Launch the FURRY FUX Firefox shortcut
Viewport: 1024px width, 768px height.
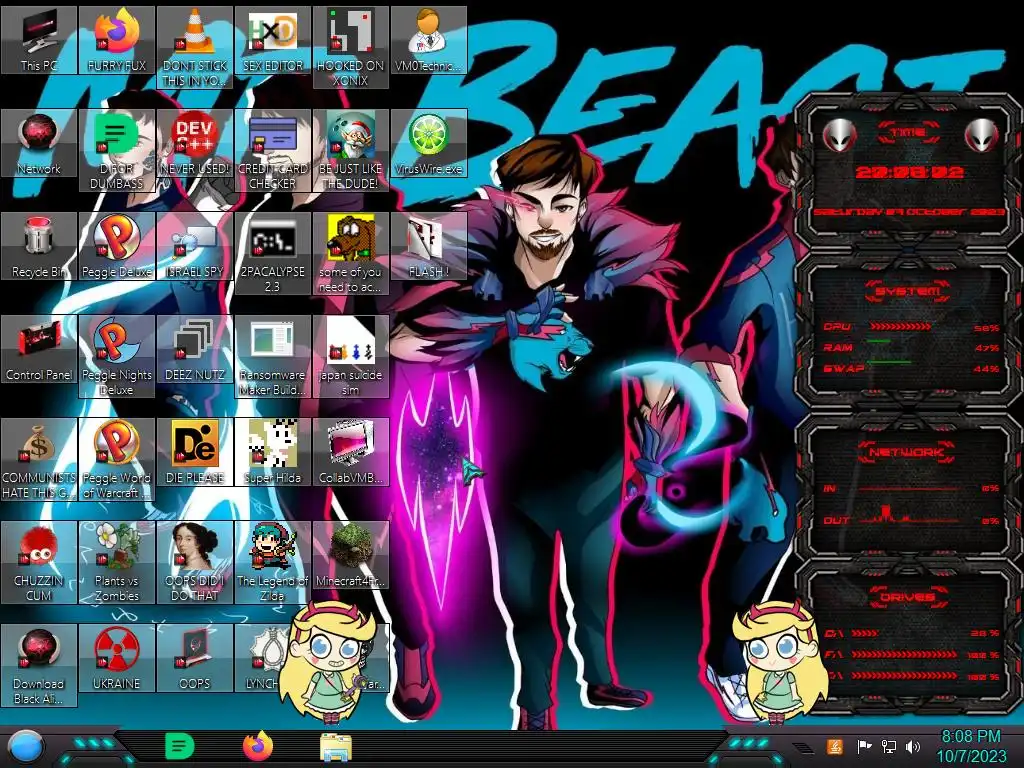point(117,40)
